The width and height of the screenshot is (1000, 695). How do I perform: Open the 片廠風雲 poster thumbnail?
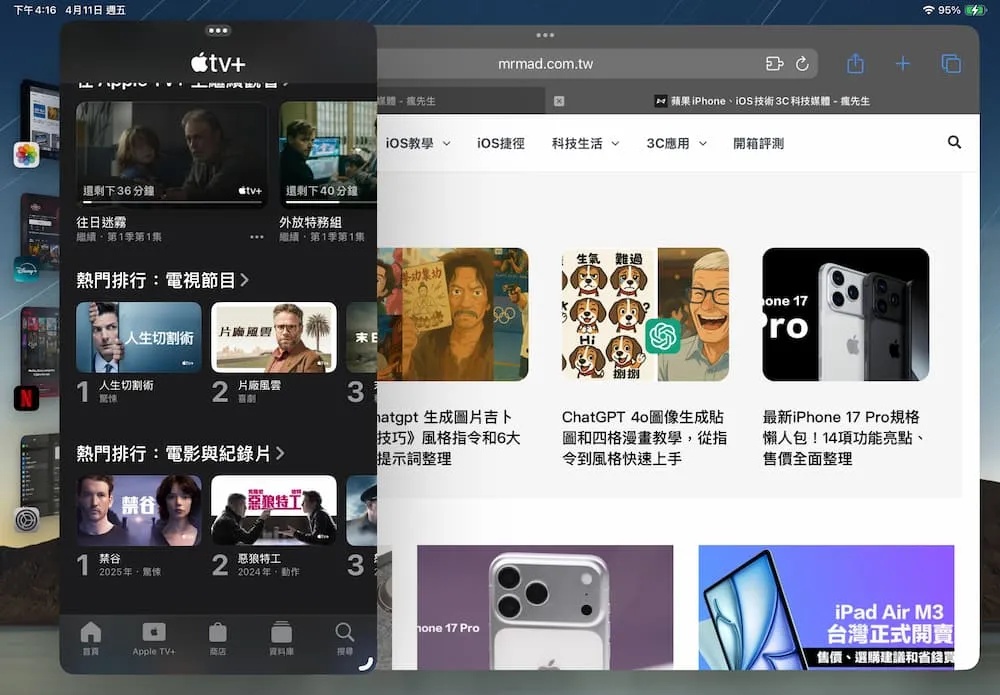tap(274, 337)
